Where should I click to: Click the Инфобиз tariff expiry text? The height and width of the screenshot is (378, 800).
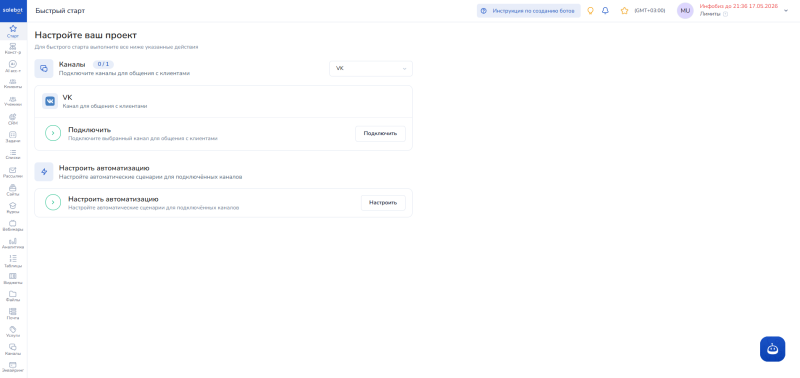tap(739, 6)
